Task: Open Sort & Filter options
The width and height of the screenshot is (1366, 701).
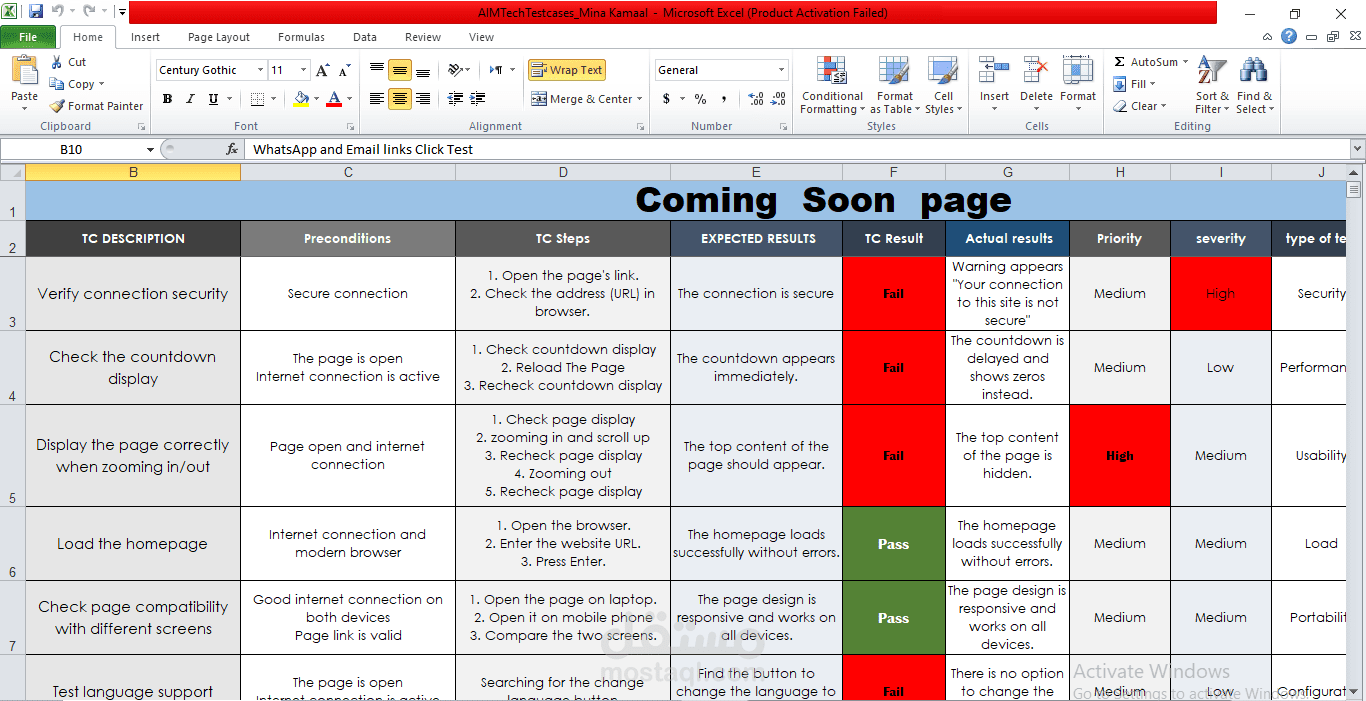Action: (1212, 85)
